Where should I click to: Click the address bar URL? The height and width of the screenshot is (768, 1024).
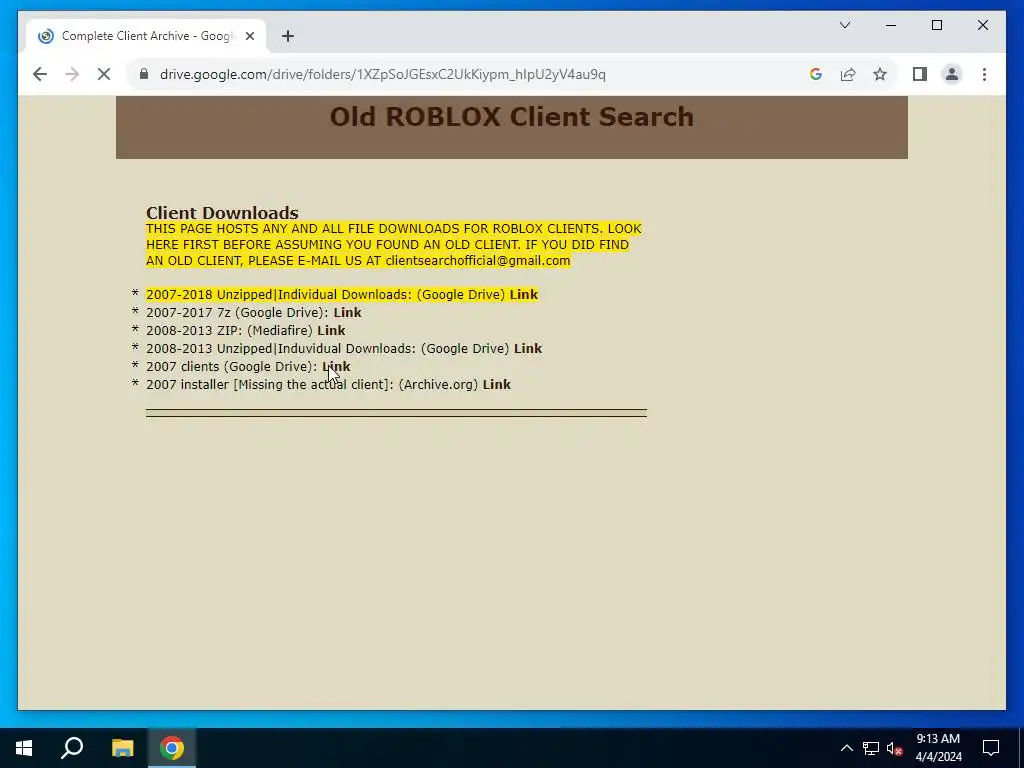(x=383, y=74)
